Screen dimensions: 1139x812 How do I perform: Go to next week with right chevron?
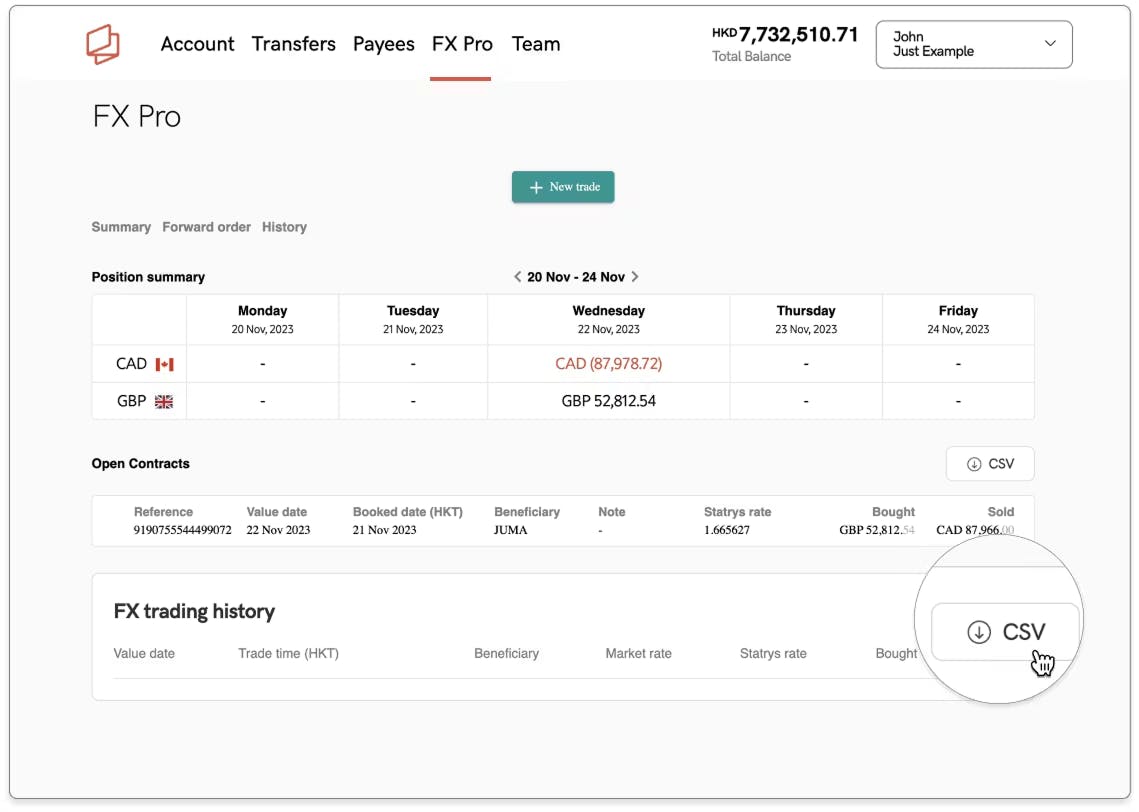[635, 277]
